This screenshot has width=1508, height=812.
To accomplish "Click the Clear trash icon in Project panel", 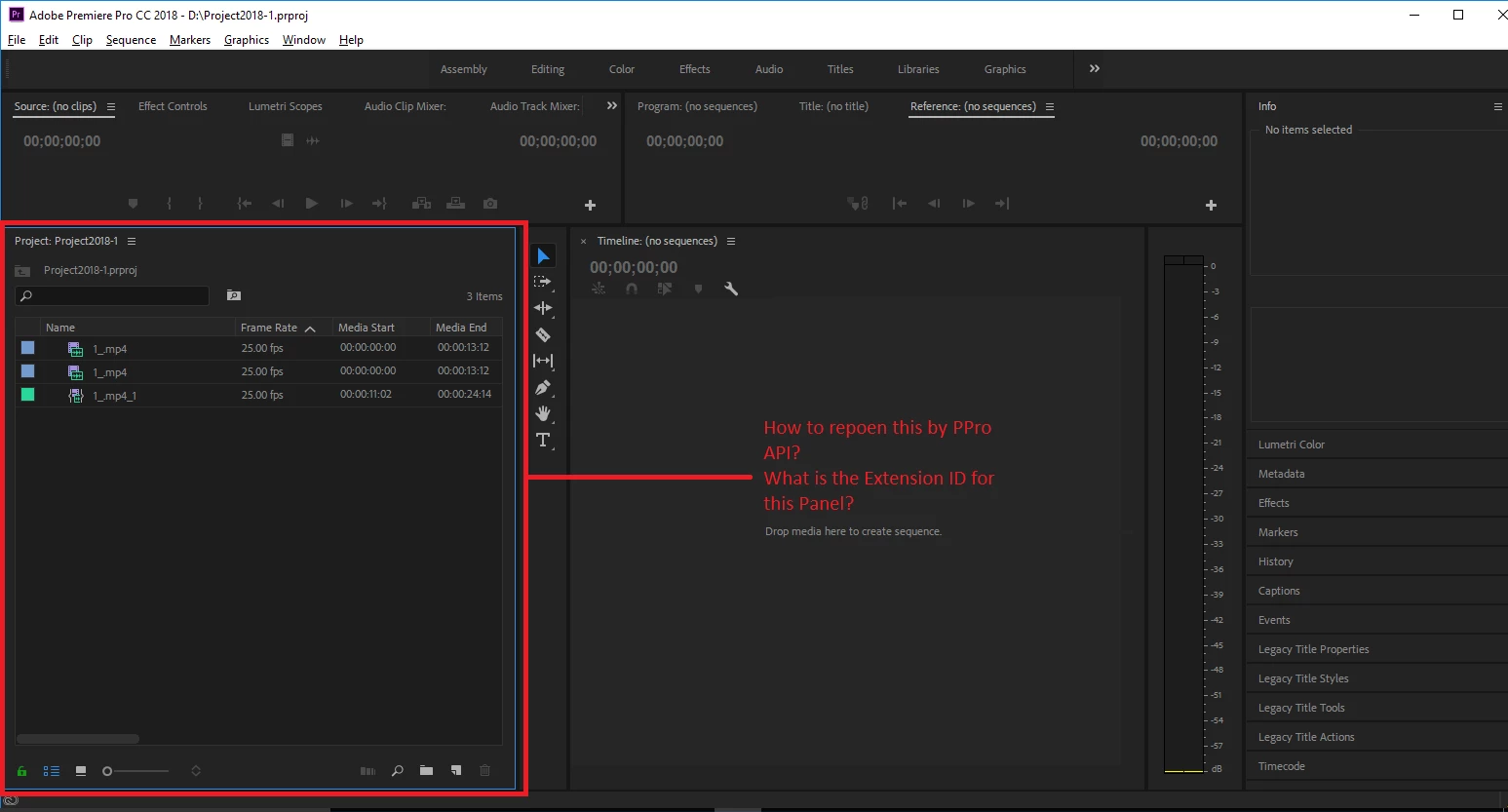I will click(484, 770).
